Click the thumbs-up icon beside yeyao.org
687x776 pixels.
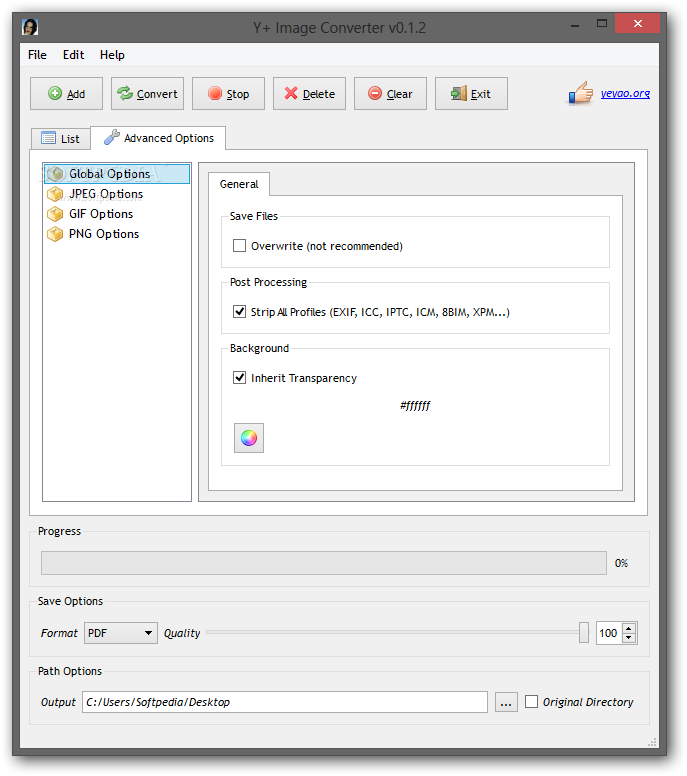pyautogui.click(x=581, y=93)
